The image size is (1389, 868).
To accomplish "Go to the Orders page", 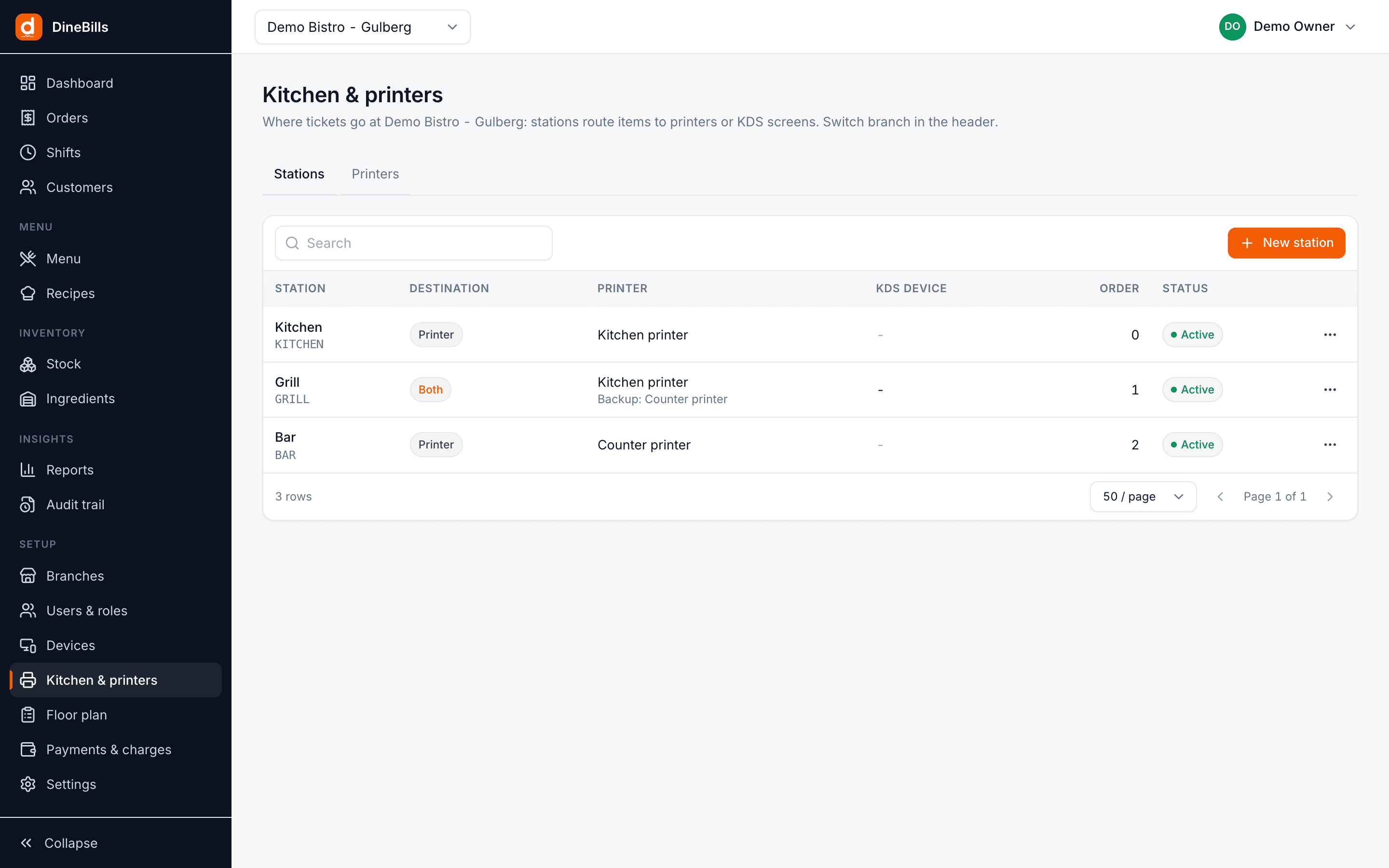I will pyautogui.click(x=115, y=118).
